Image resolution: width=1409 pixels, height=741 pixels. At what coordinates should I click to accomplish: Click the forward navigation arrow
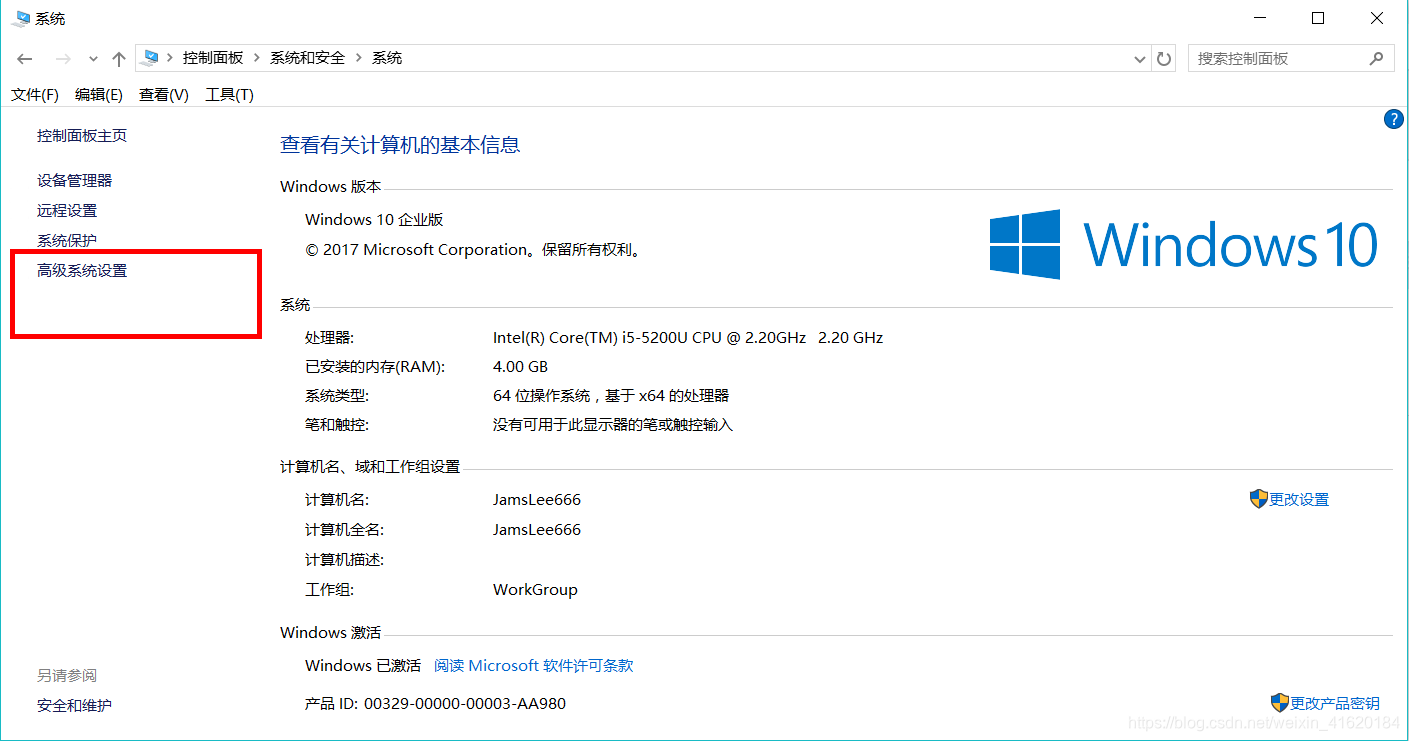63,59
